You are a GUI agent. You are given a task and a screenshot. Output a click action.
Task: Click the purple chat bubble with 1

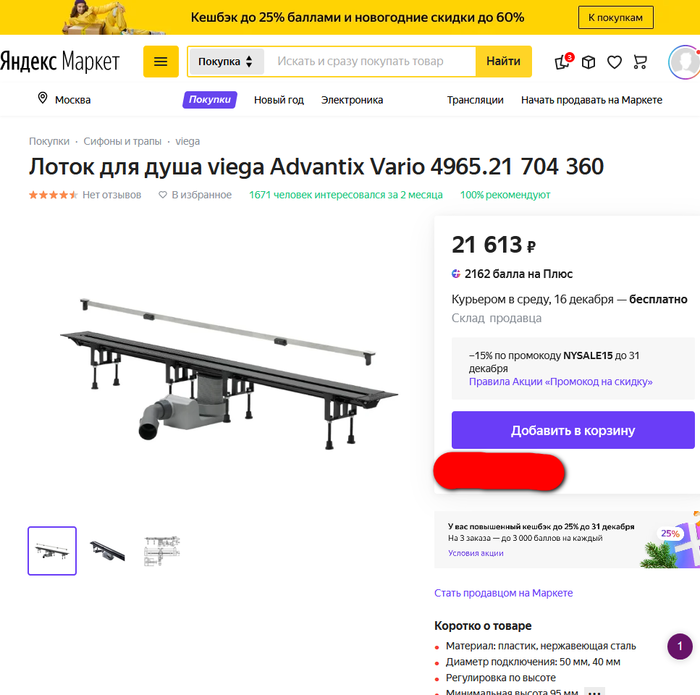[679, 646]
